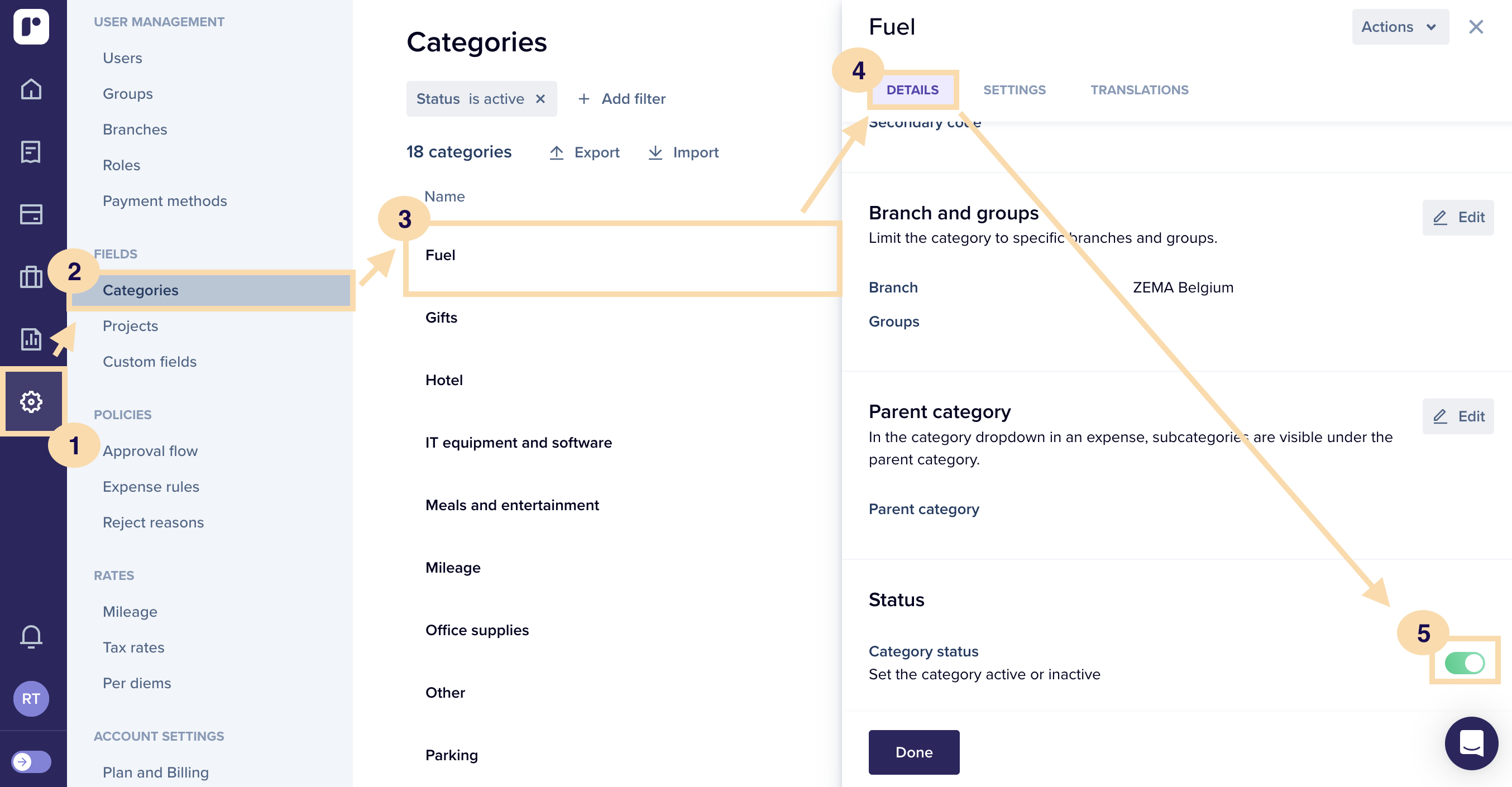Open the chat support bubble icon

coord(1471,743)
